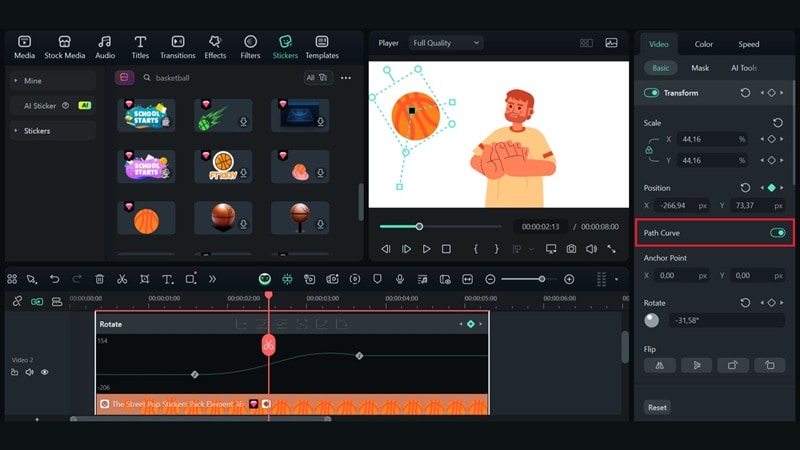Zoom in timeline with plus button
Viewport: 800px width, 450px height.
tap(569, 279)
